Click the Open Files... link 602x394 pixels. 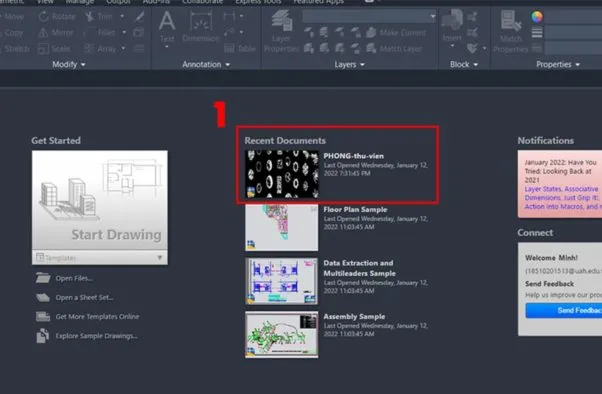point(74,278)
